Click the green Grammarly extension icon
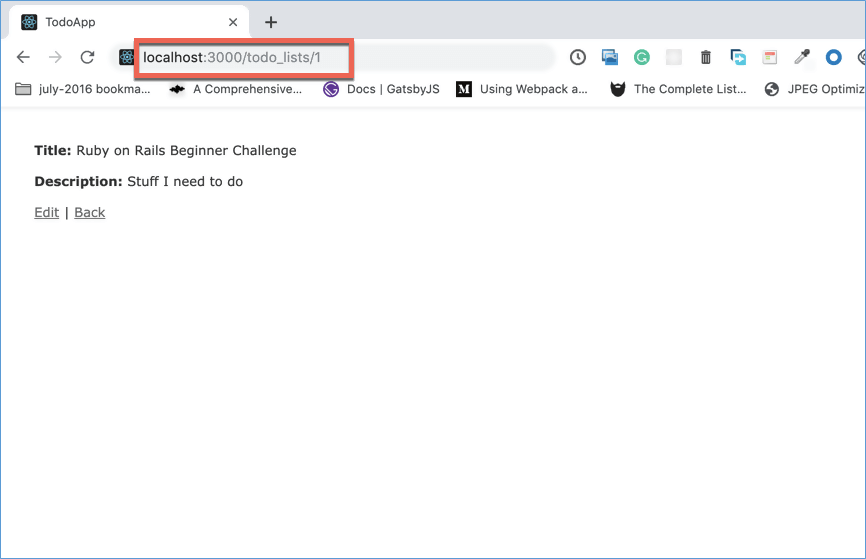The width and height of the screenshot is (866, 559). pos(641,57)
